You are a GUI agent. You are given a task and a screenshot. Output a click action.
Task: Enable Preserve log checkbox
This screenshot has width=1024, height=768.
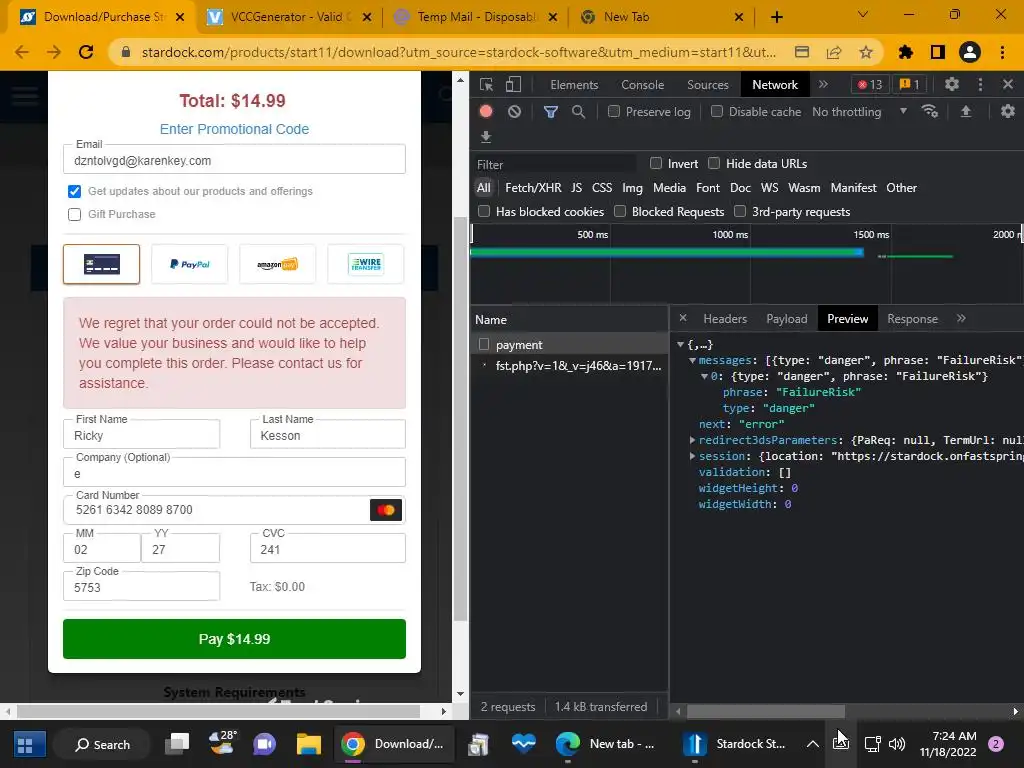(x=614, y=112)
